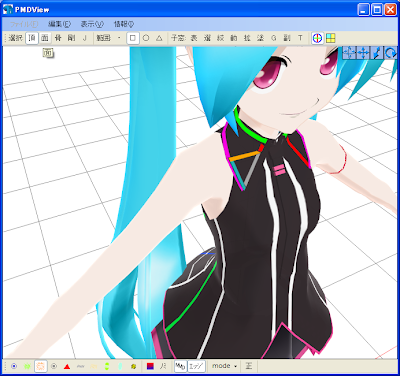Open the 塗 sub-window
The height and width of the screenshot is (376, 400).
(x=261, y=38)
